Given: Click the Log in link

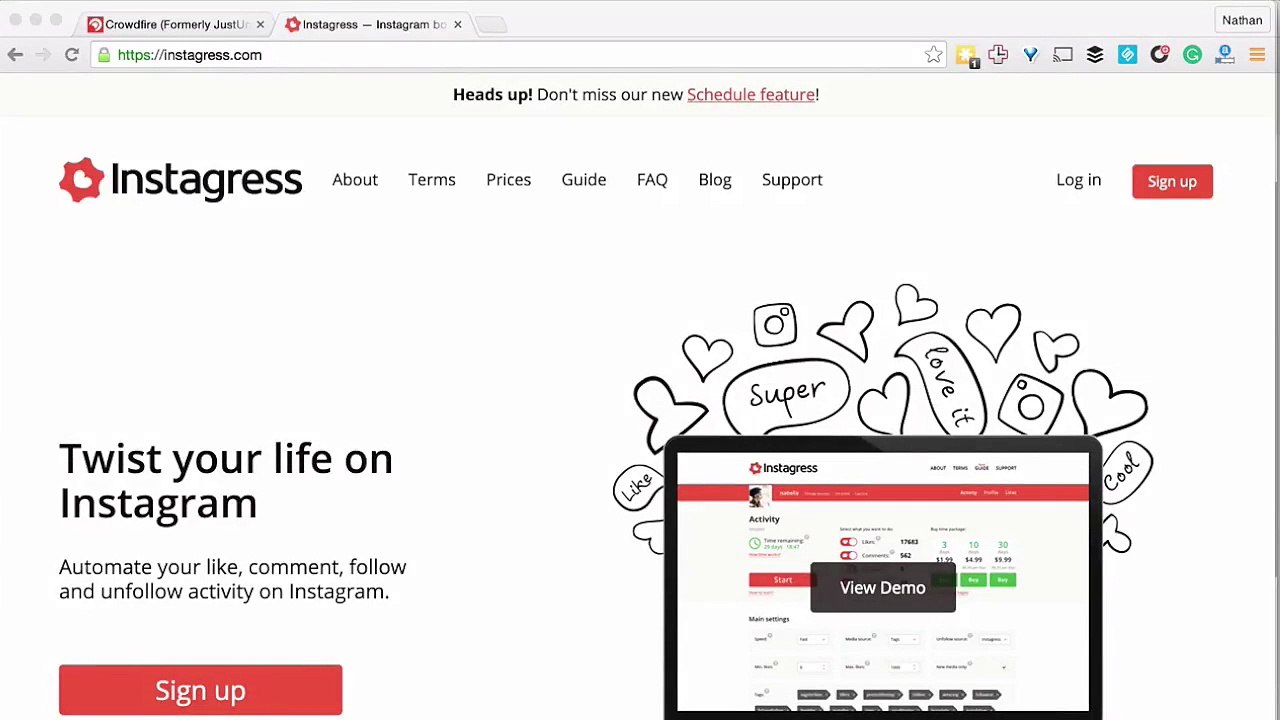Looking at the screenshot, I should coord(1078,180).
